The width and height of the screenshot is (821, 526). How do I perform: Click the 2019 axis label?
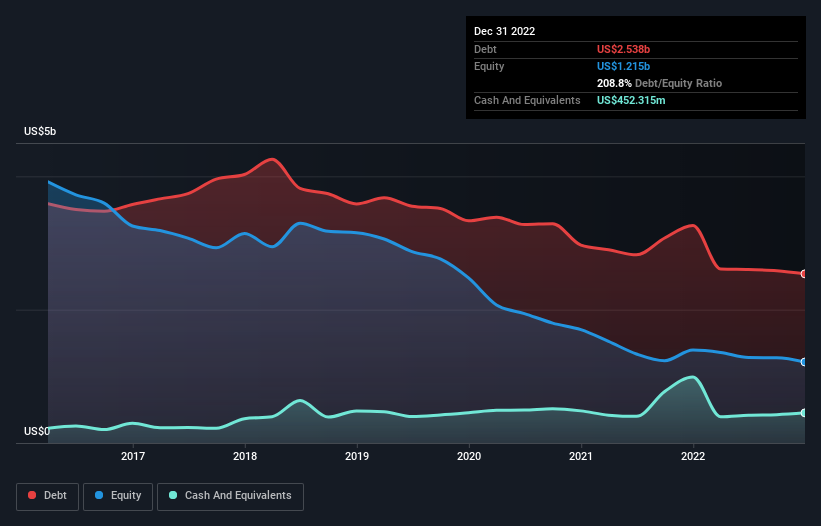pos(357,456)
